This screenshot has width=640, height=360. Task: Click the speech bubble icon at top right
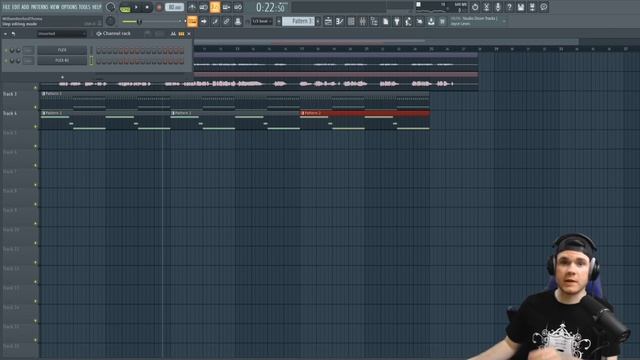(544, 7)
